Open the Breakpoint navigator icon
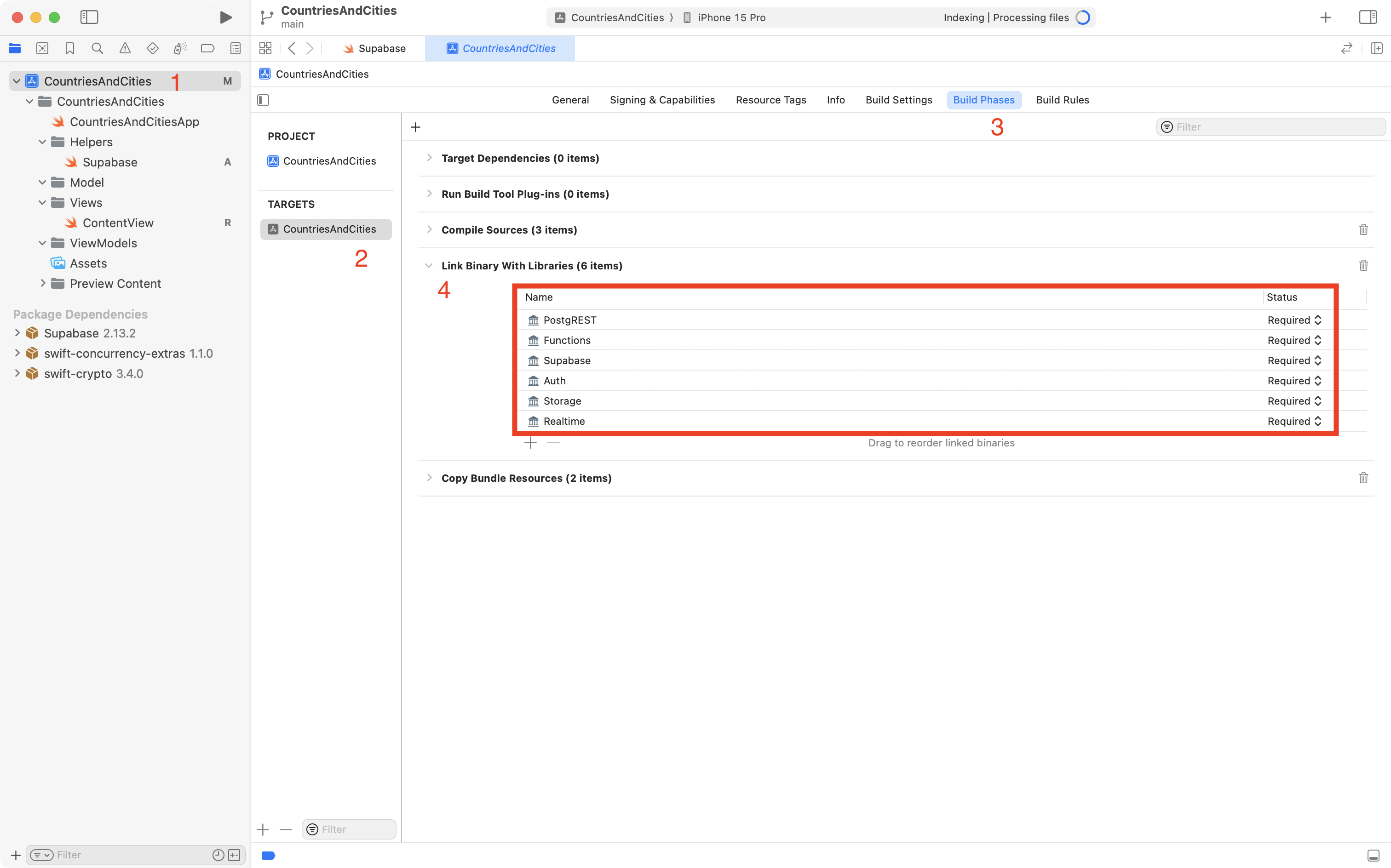This screenshot has height=868, width=1391. pos(207,48)
